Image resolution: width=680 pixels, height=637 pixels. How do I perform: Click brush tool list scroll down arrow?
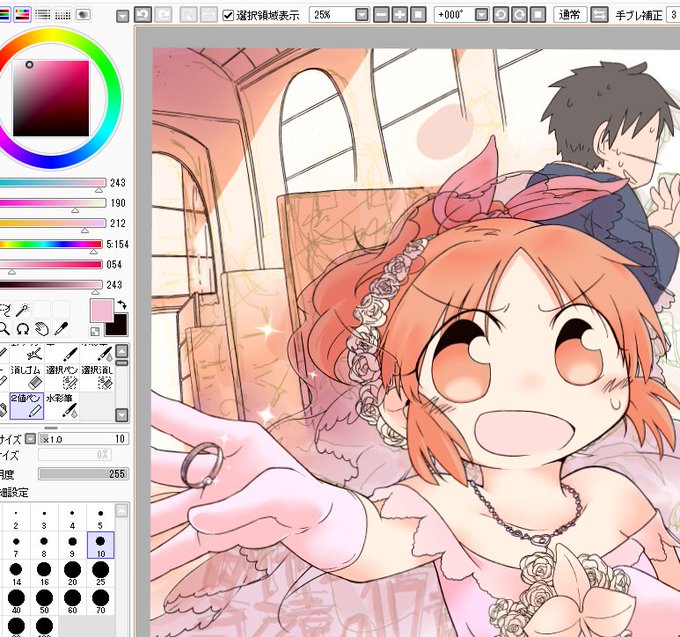122,415
